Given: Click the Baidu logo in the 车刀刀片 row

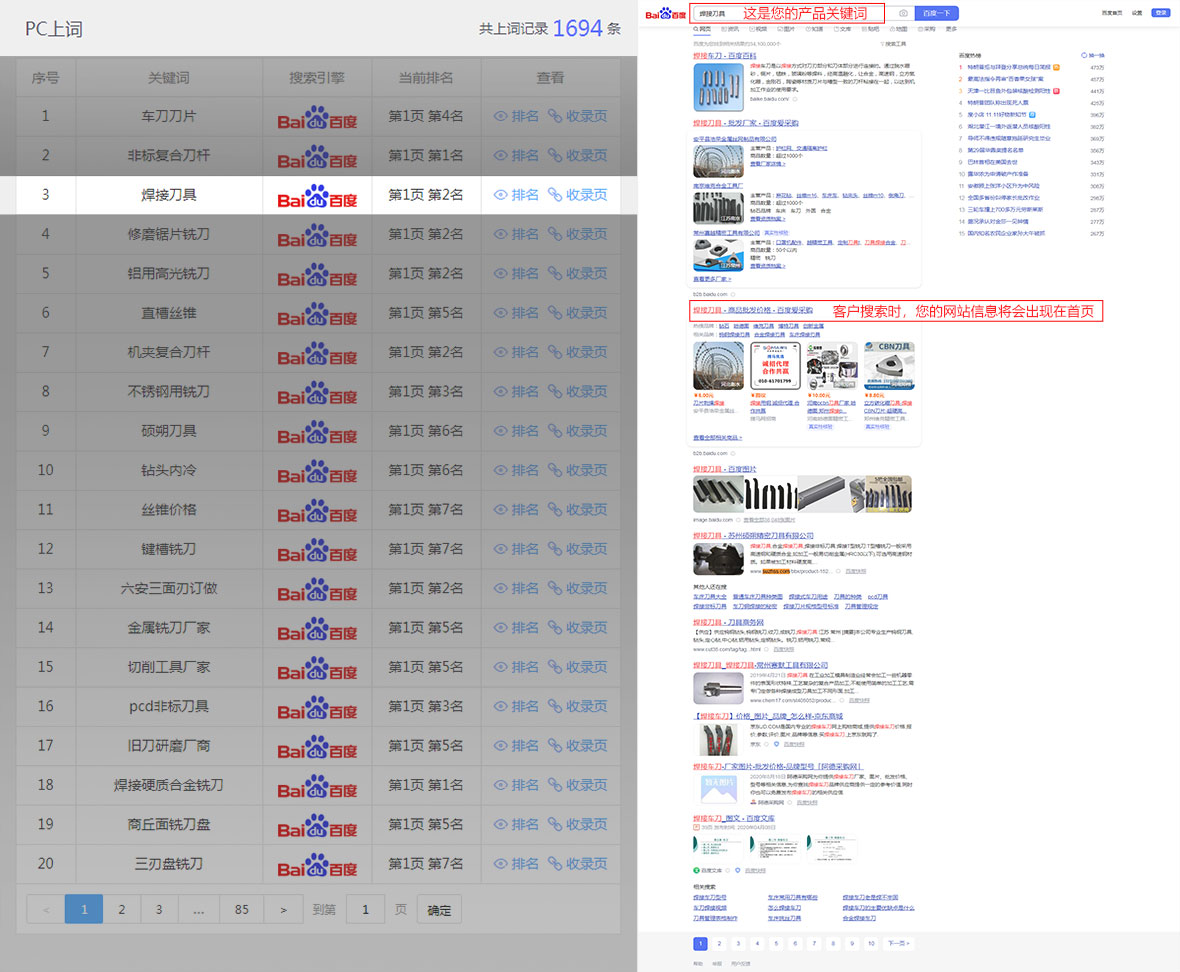Looking at the screenshot, I should (317, 117).
